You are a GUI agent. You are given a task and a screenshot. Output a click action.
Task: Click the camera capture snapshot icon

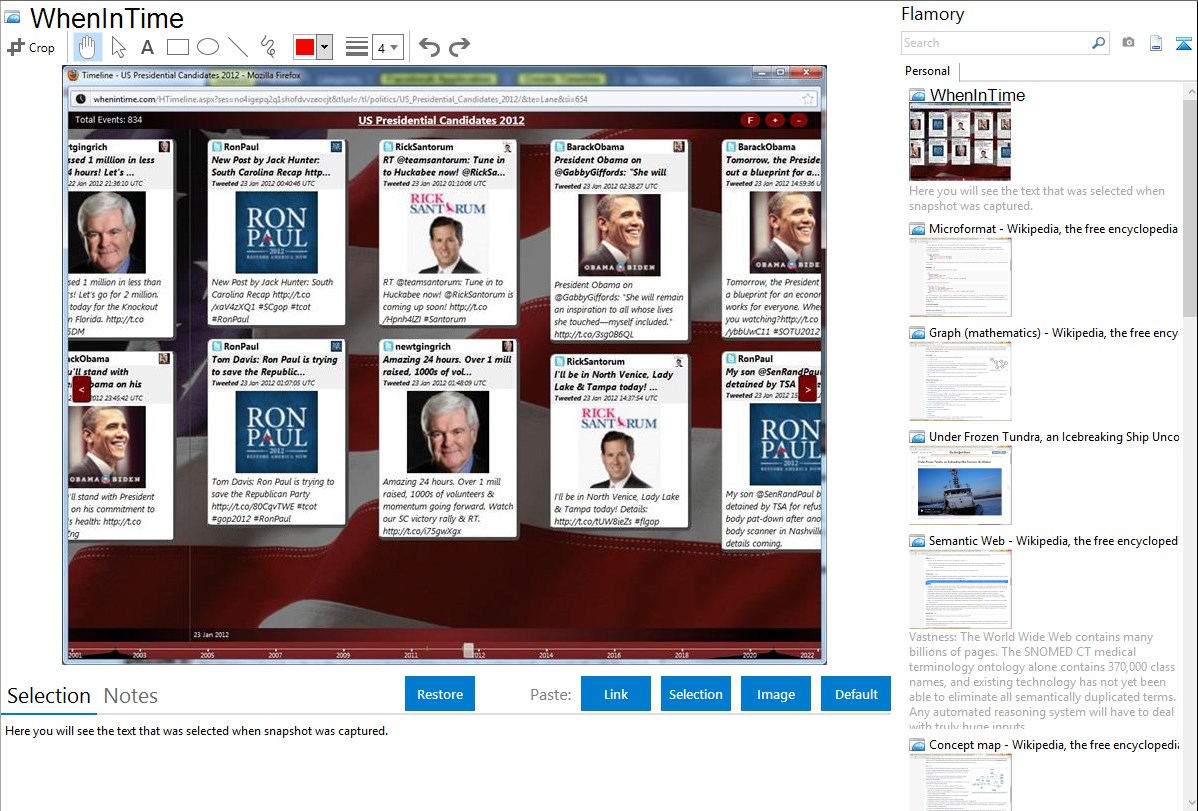[1128, 43]
